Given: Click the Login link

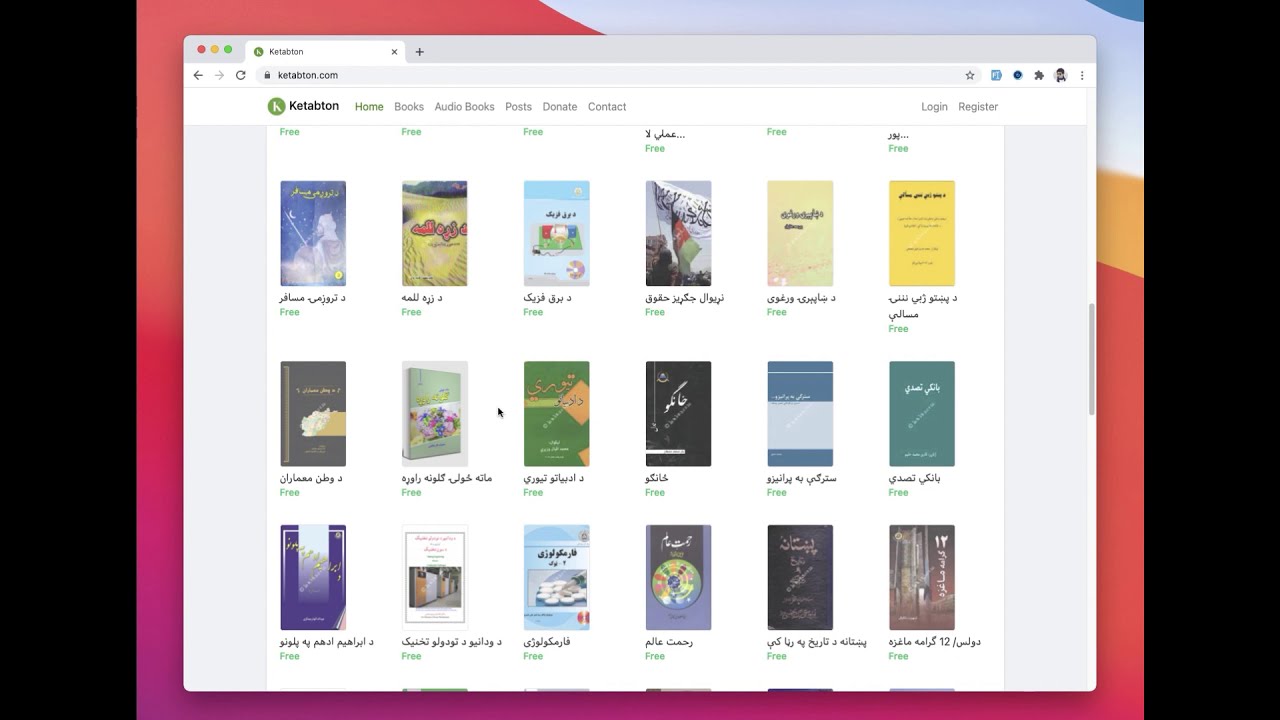Looking at the screenshot, I should point(934,107).
